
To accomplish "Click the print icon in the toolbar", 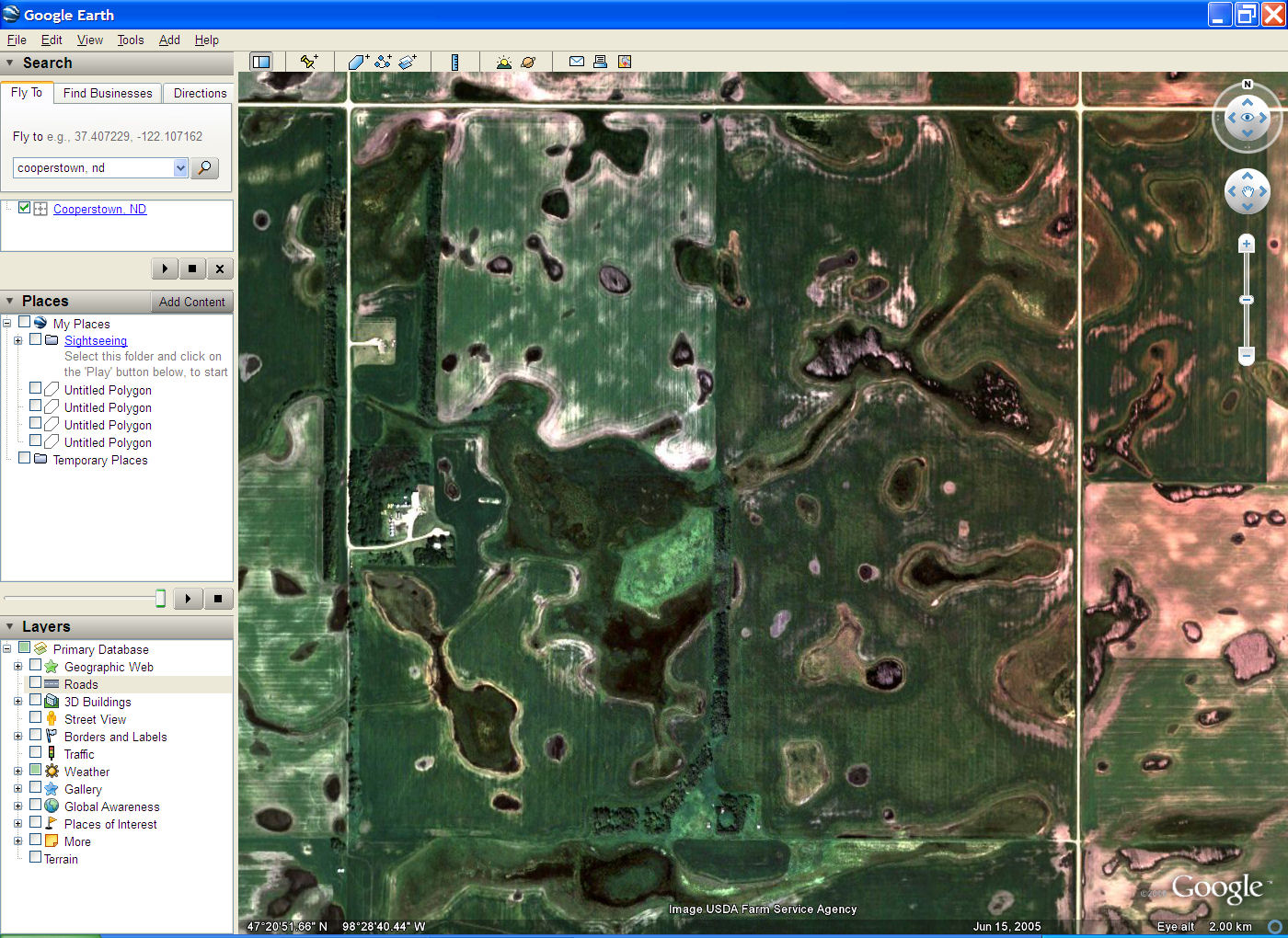I will click(x=600, y=62).
